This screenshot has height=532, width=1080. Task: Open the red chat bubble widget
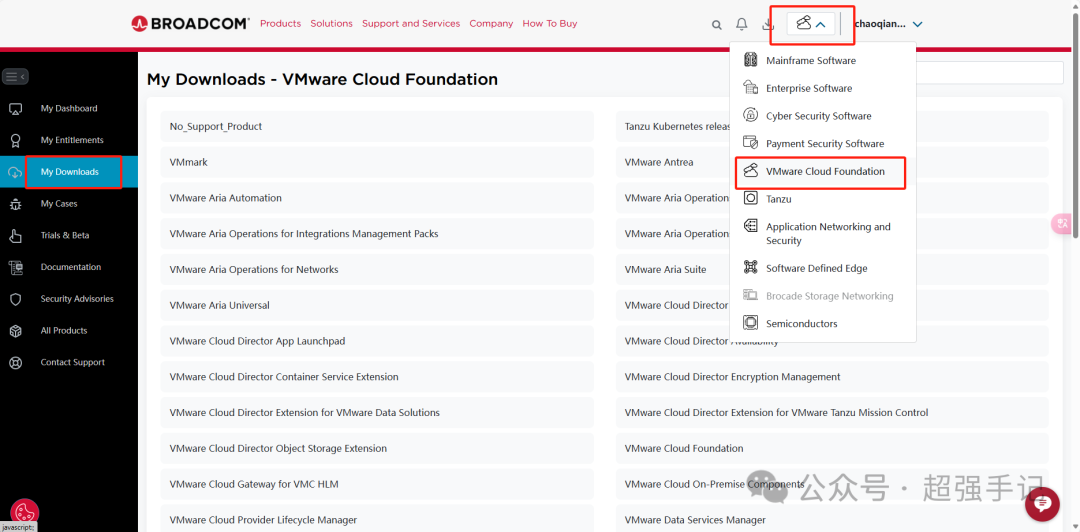pos(1042,504)
